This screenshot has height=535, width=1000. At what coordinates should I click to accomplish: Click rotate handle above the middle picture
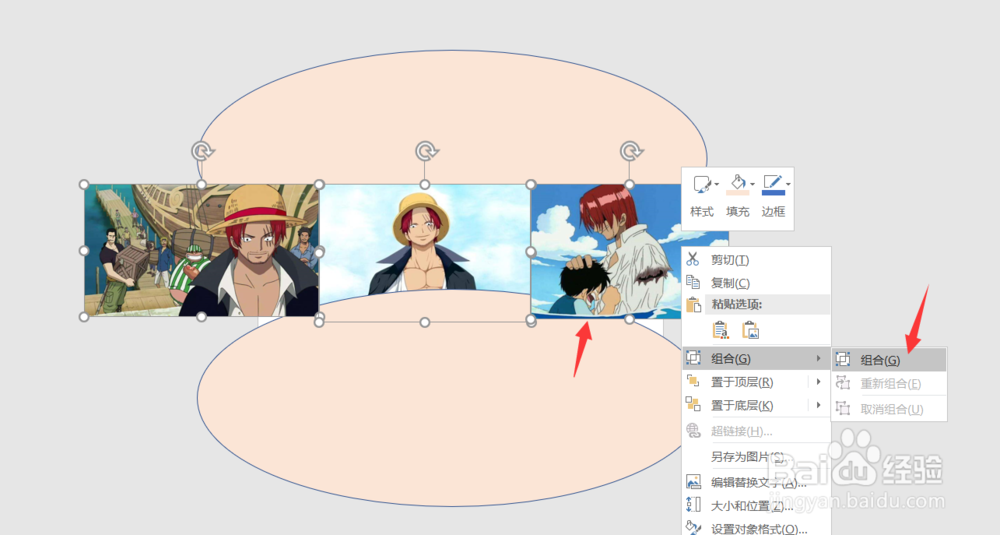point(426,151)
